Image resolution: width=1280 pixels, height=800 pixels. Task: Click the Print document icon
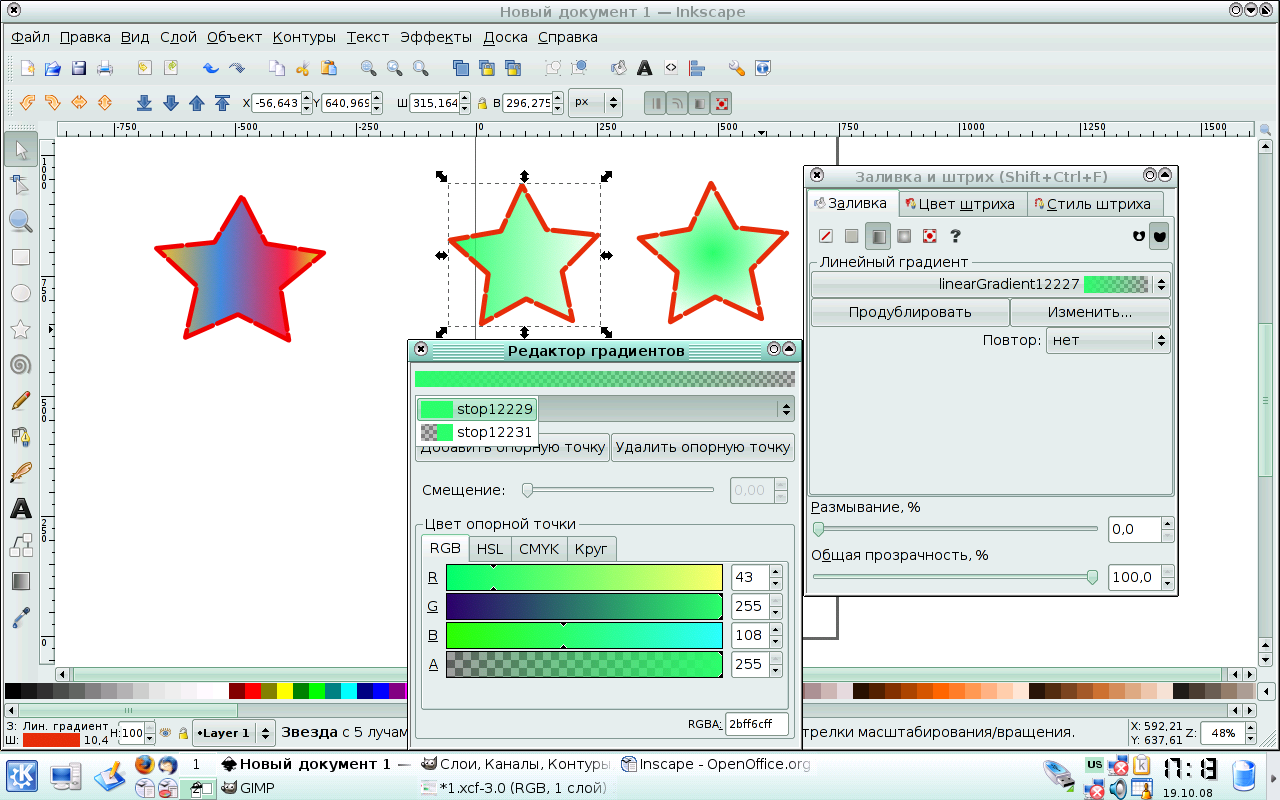pyautogui.click(x=104, y=68)
